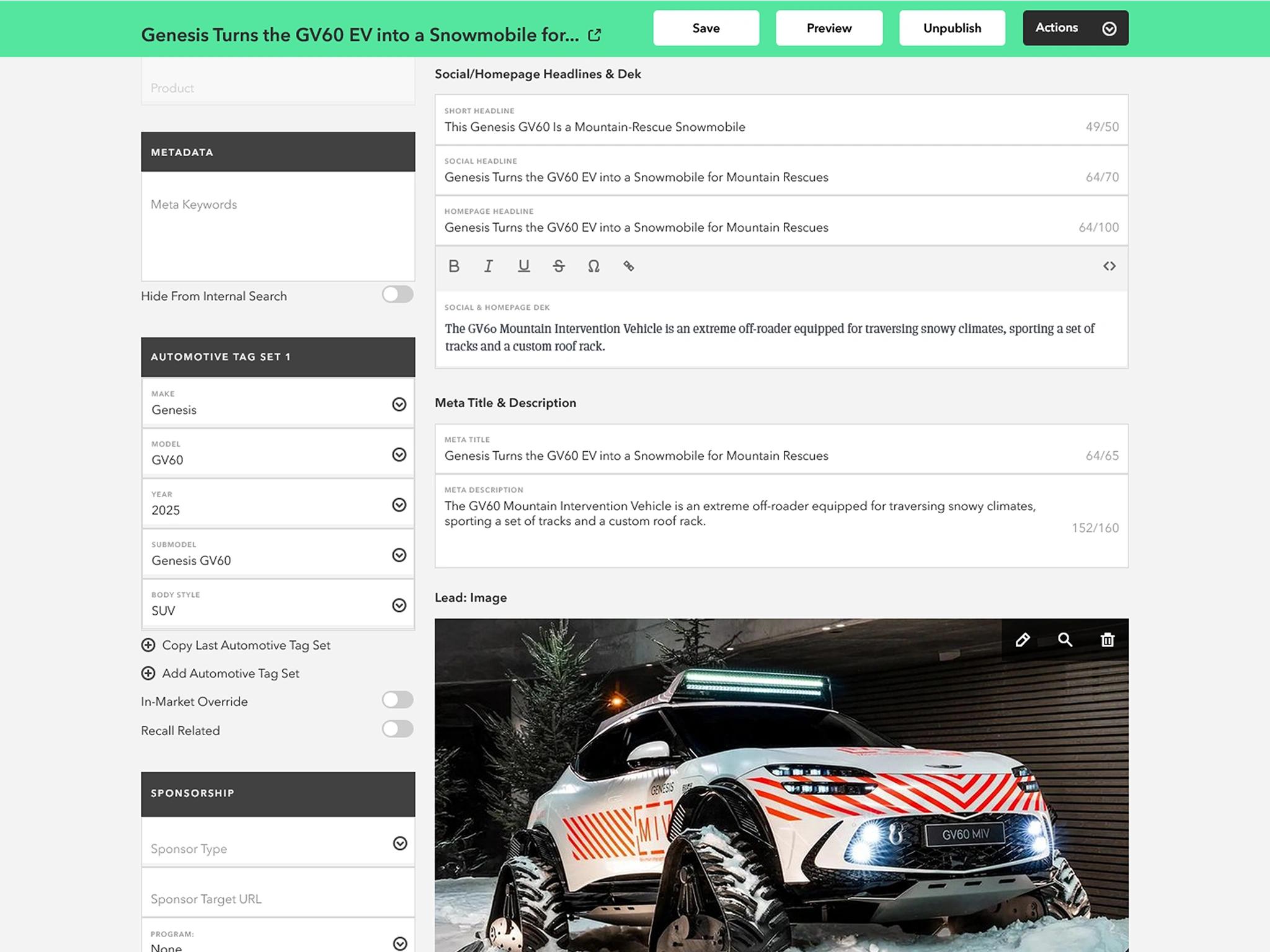1270x952 pixels.
Task: Turn on In-Market Override switch
Action: pyautogui.click(x=397, y=700)
